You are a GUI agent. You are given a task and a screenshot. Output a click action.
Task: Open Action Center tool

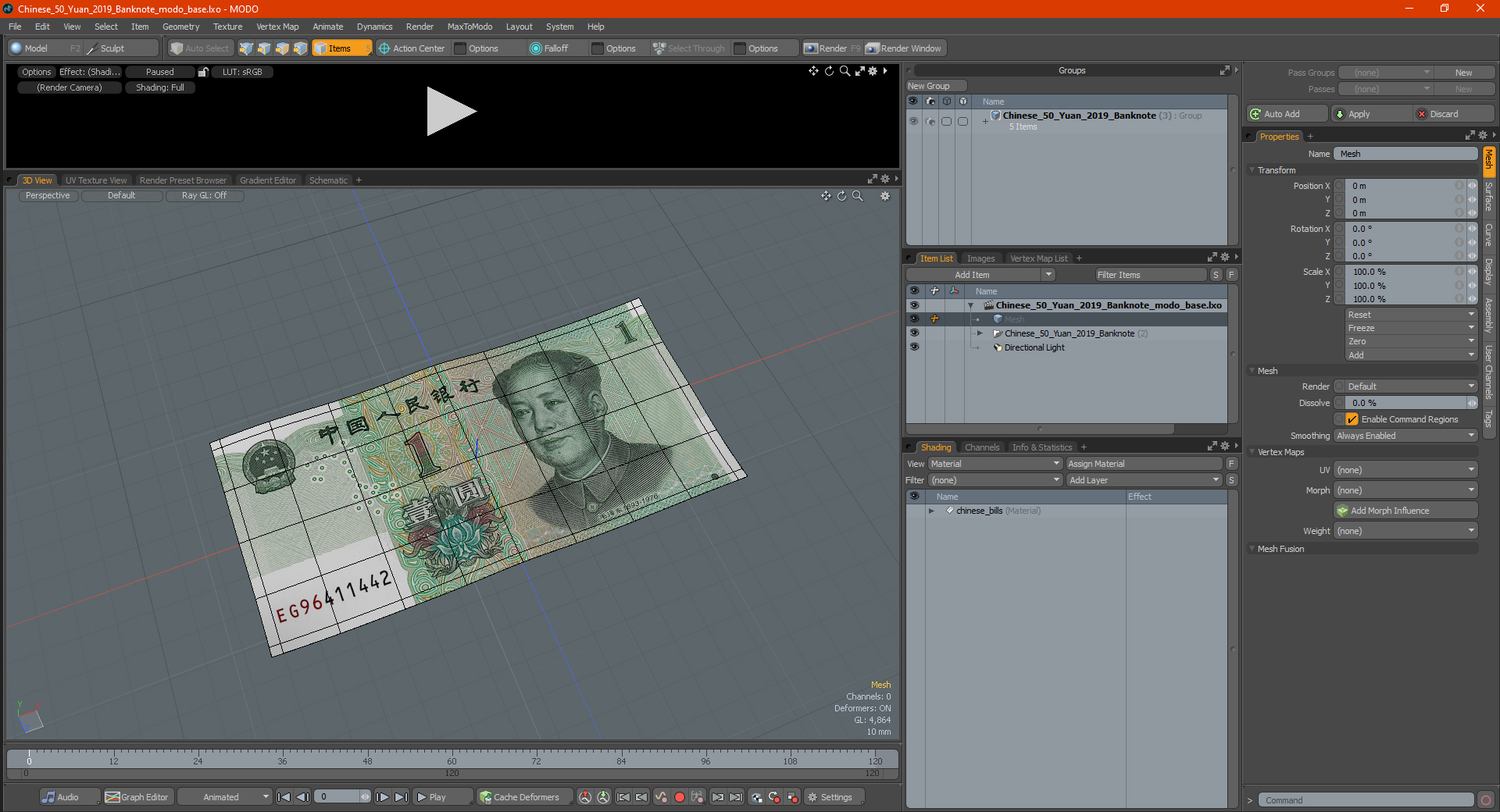[412, 48]
